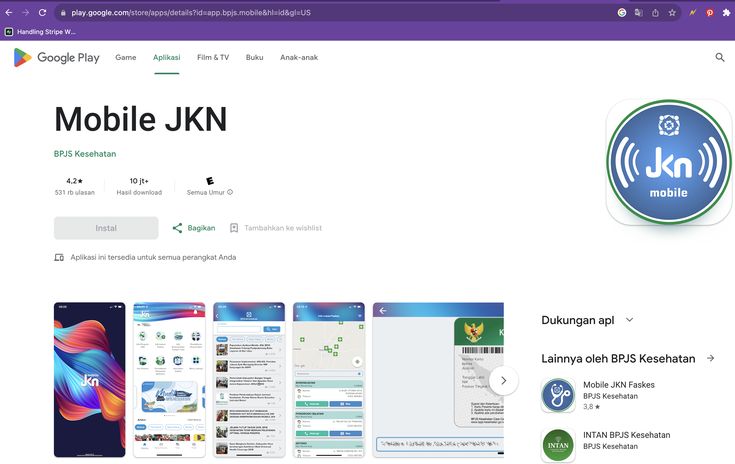Open the Handling Stripe W... bookmark
Image resolution: width=735 pixels, height=464 pixels.
[40, 32]
